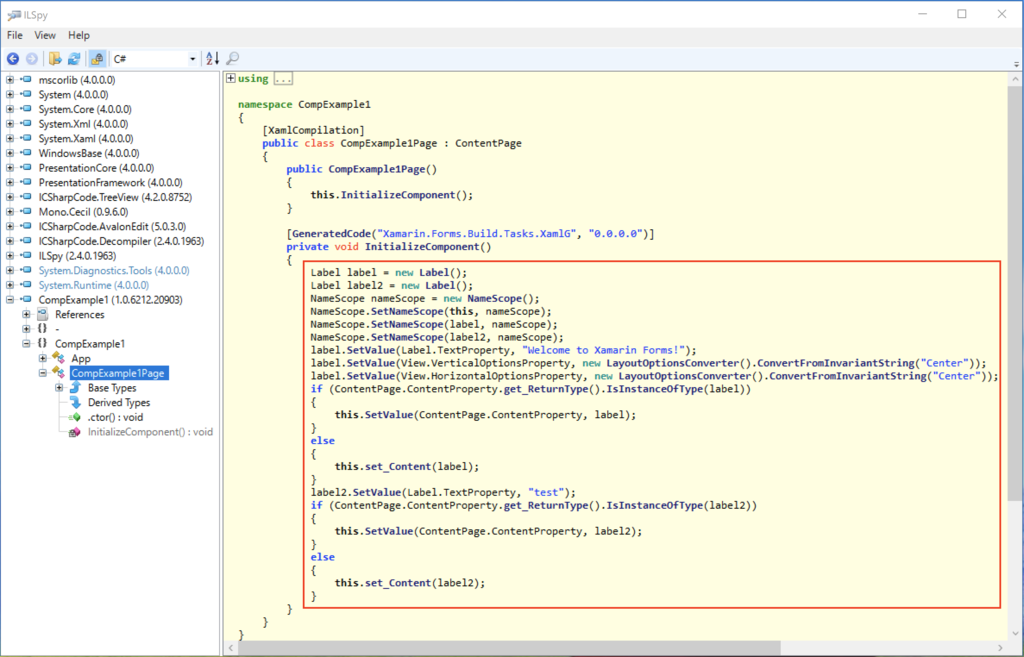Click the Search magnifier icon
Viewport: 1024px width, 657px height.
click(x=232, y=59)
